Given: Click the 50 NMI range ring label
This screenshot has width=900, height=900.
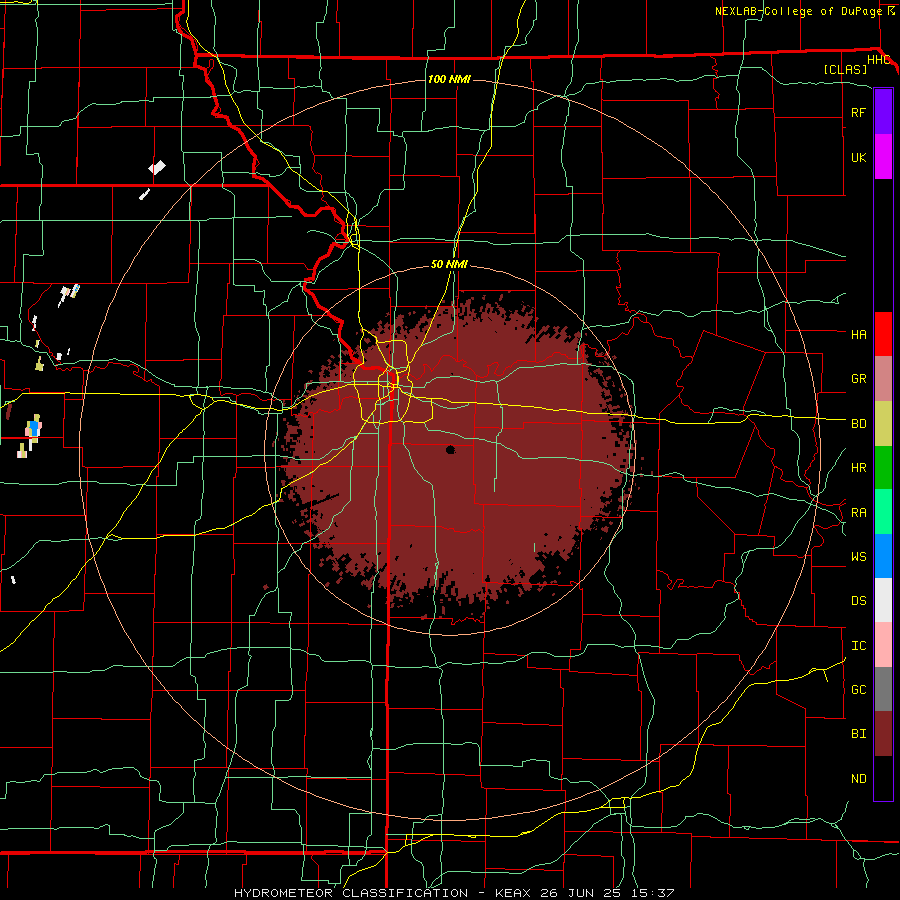Looking at the screenshot, I should tap(449, 264).
